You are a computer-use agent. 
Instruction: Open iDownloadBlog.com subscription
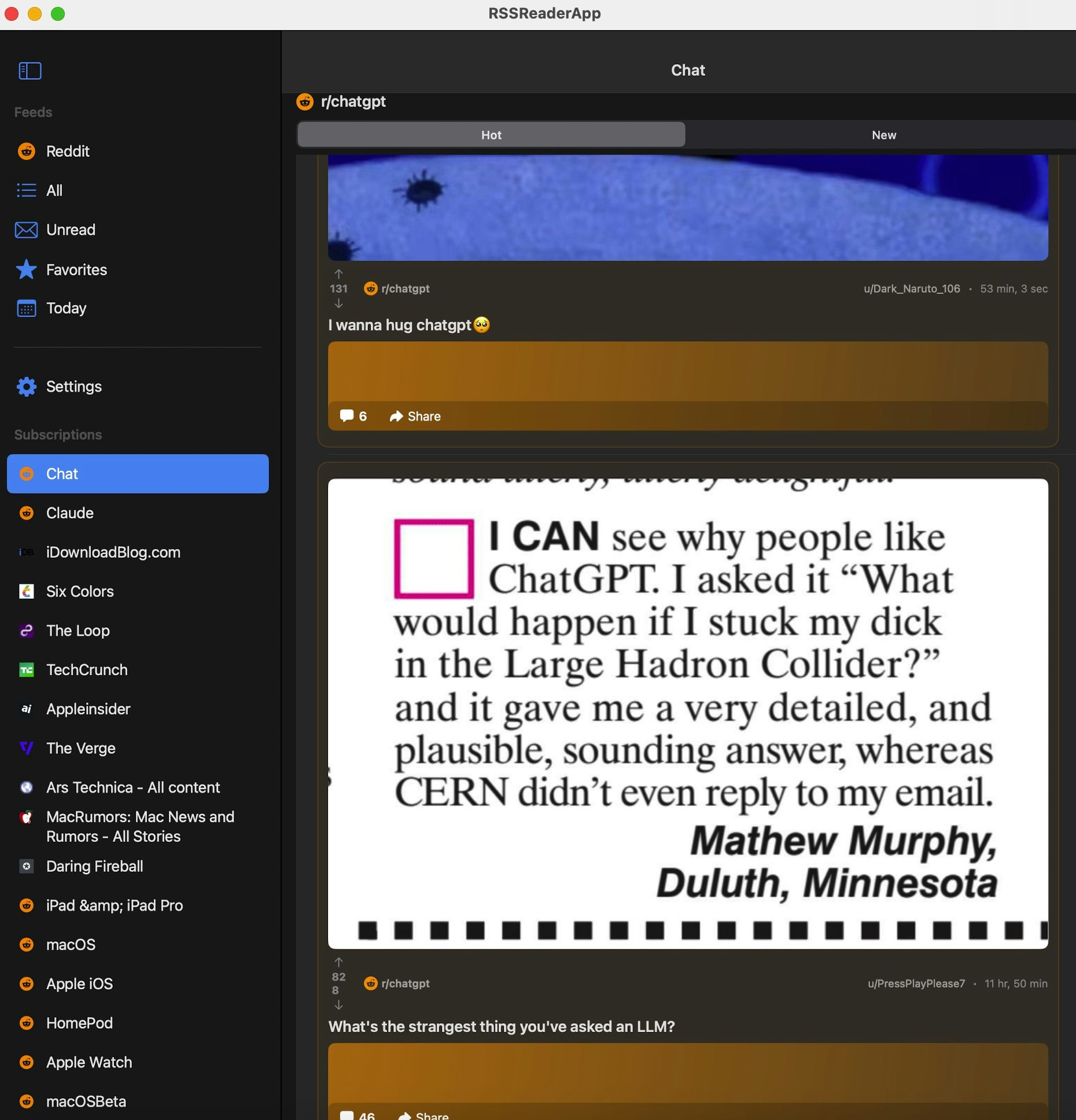coord(138,552)
